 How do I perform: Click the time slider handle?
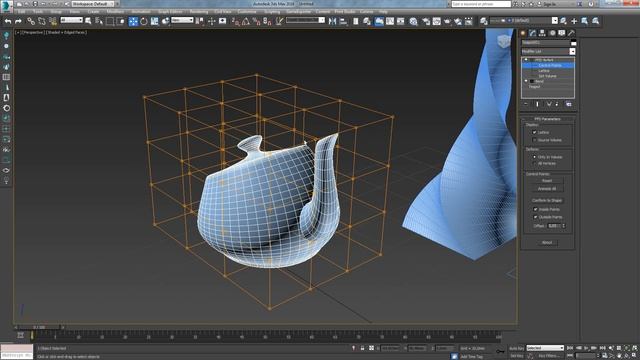(x=39, y=327)
